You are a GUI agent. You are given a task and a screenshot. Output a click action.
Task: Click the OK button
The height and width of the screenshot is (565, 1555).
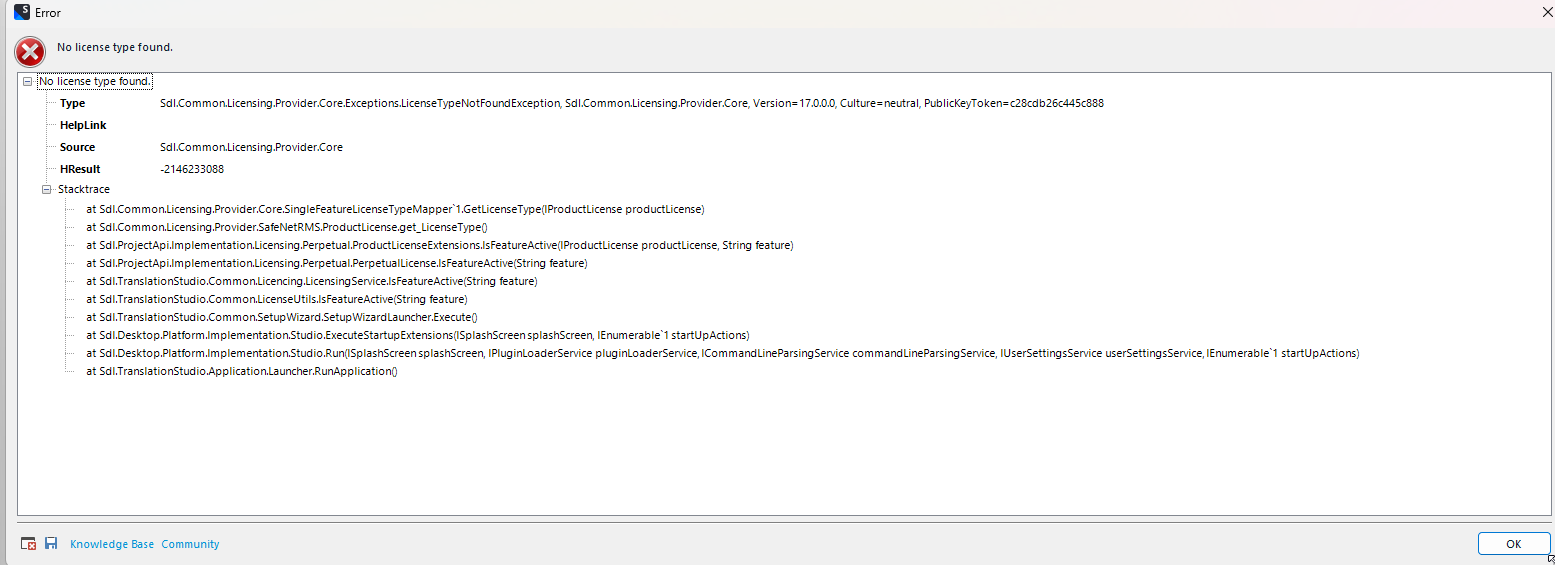coord(1513,544)
